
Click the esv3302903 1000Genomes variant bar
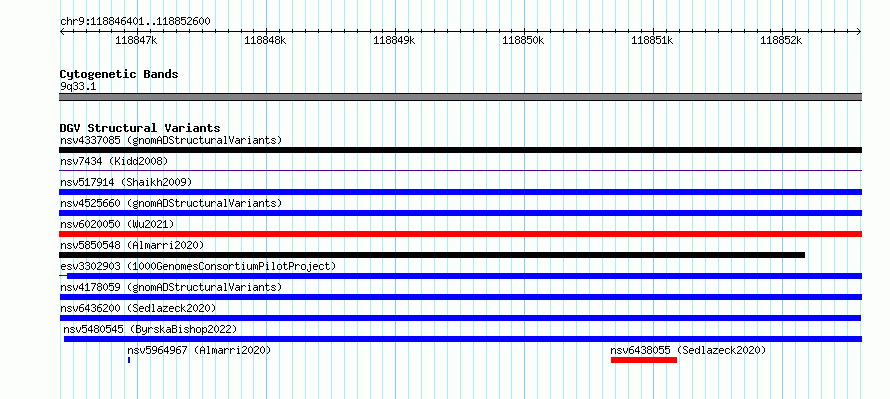pos(460,276)
